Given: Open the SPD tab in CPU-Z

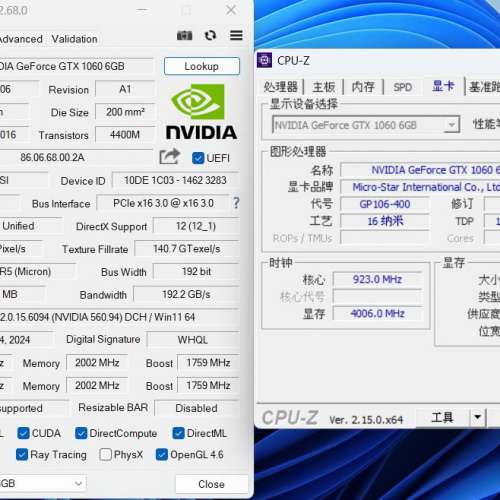Looking at the screenshot, I should pos(403,87).
